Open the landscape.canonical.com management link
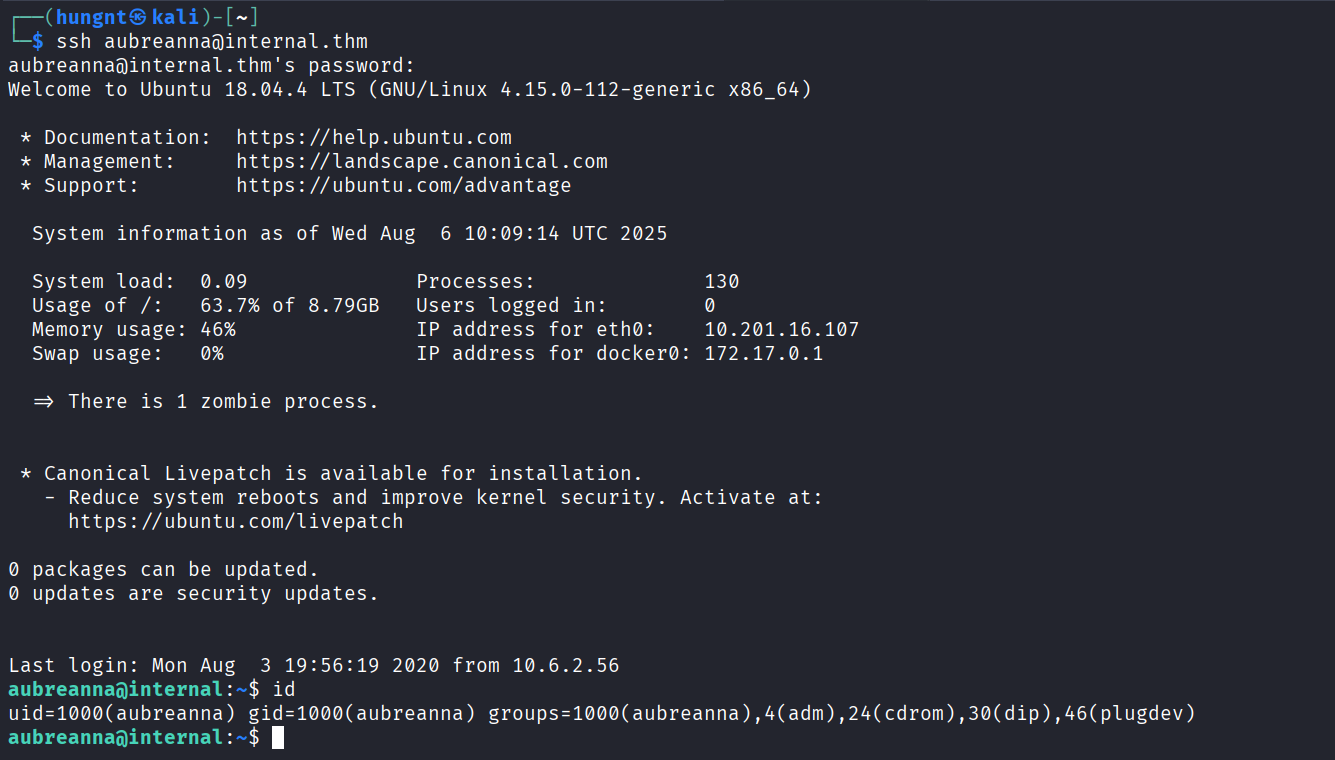The image size is (1335, 760). pyautogui.click(x=421, y=162)
